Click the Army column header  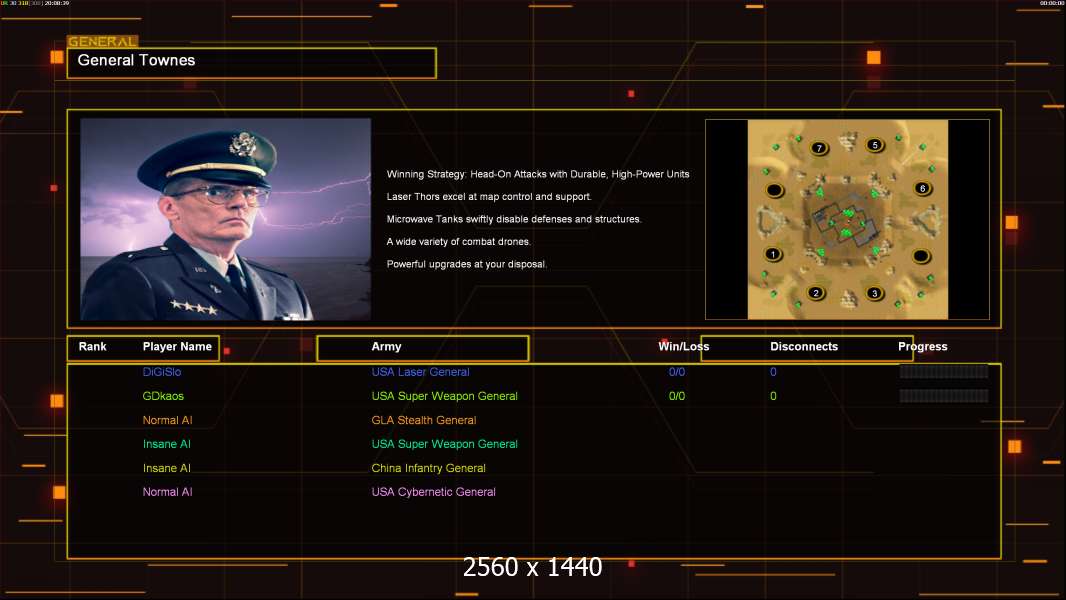(386, 347)
